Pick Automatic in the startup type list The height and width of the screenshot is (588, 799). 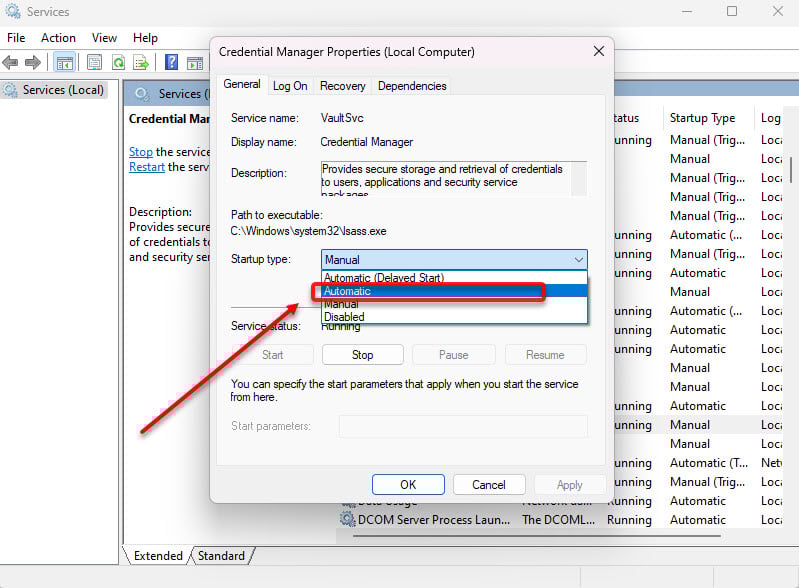tap(455, 291)
